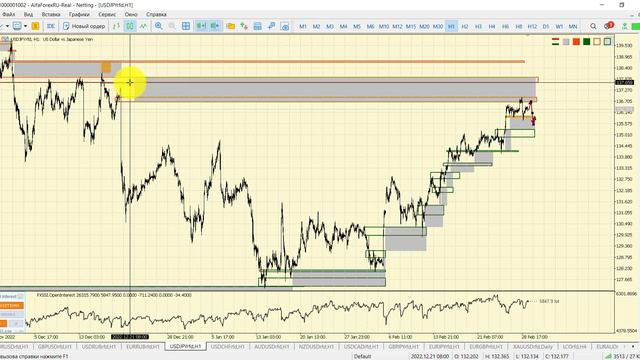Click the green-red arrows indicators icon
Viewport: 640px width, 360px height.
coord(244,26)
